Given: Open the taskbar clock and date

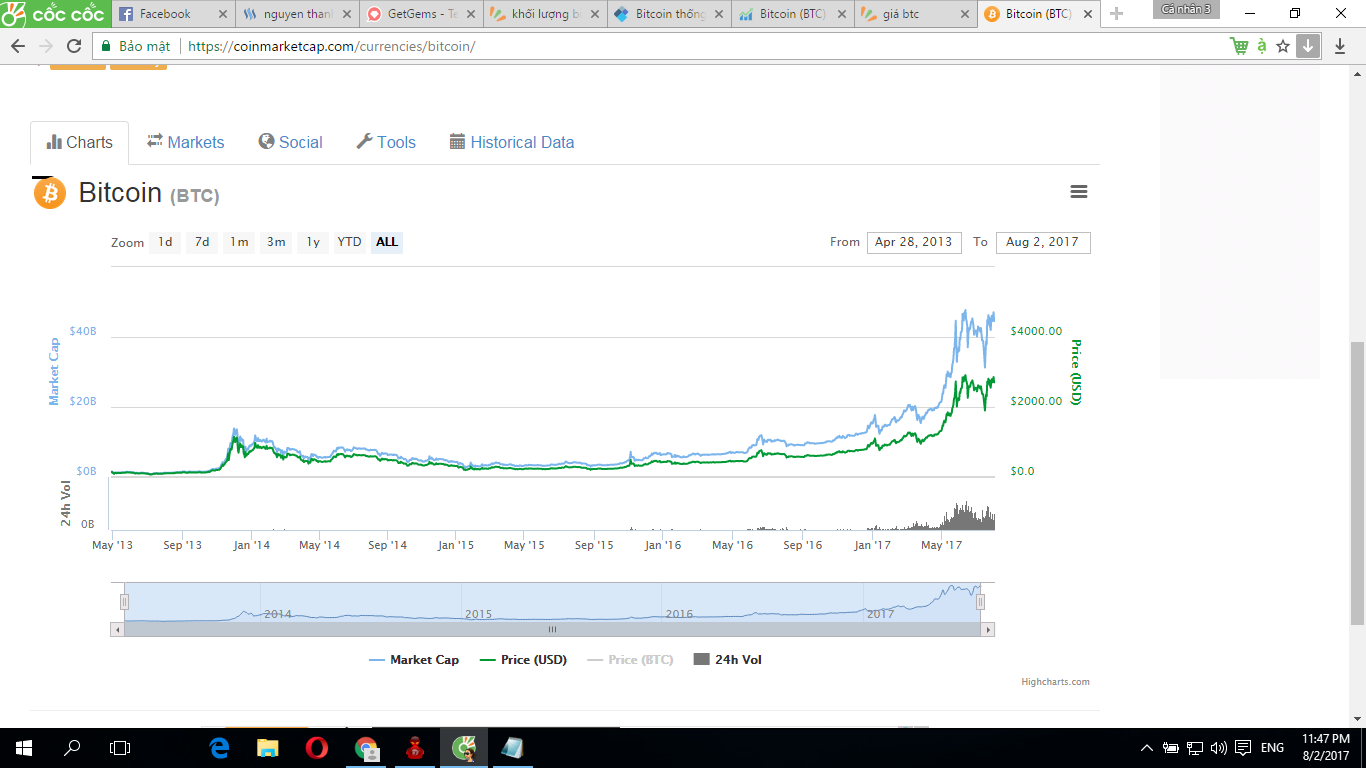Looking at the screenshot, I should click(1326, 748).
